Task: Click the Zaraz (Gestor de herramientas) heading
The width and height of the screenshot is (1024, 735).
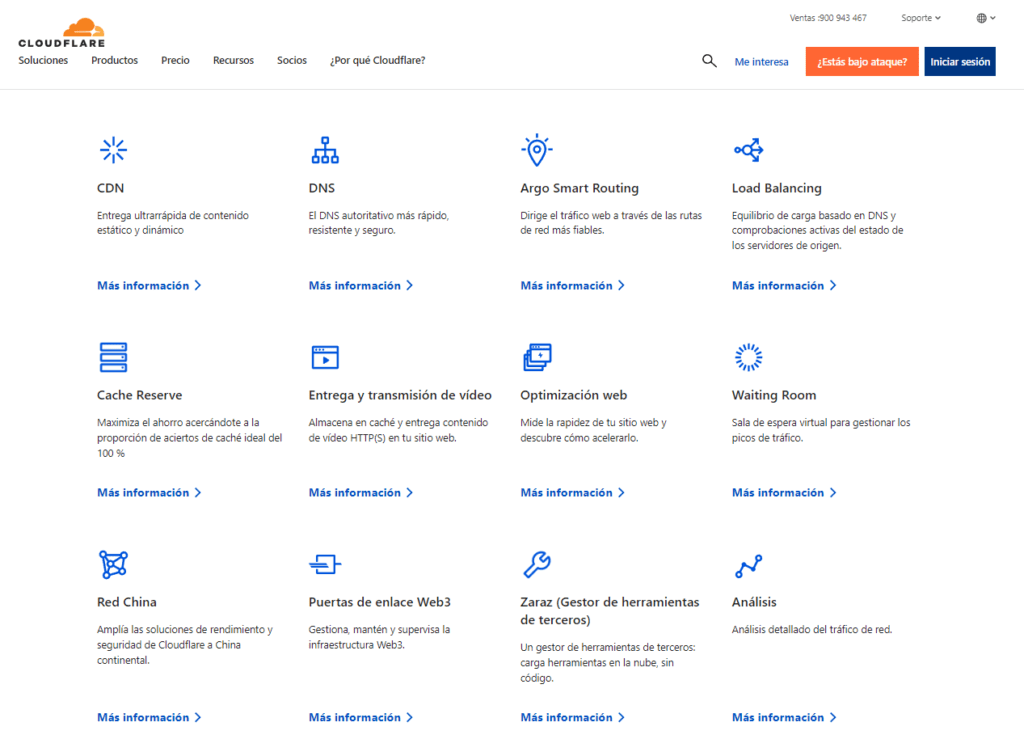Action: click(x=609, y=611)
